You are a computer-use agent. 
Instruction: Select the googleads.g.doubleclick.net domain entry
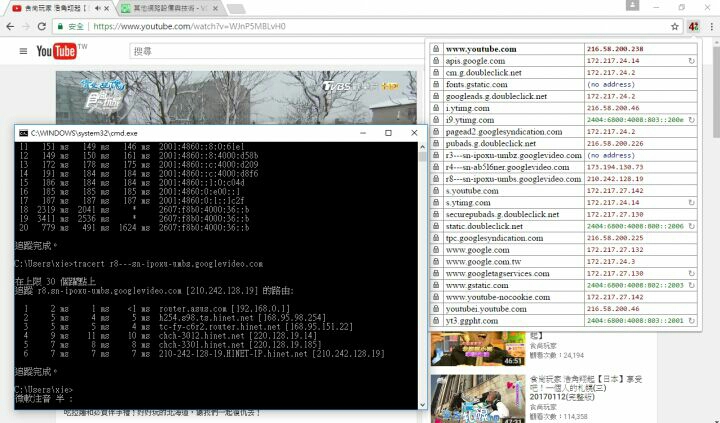(496, 96)
